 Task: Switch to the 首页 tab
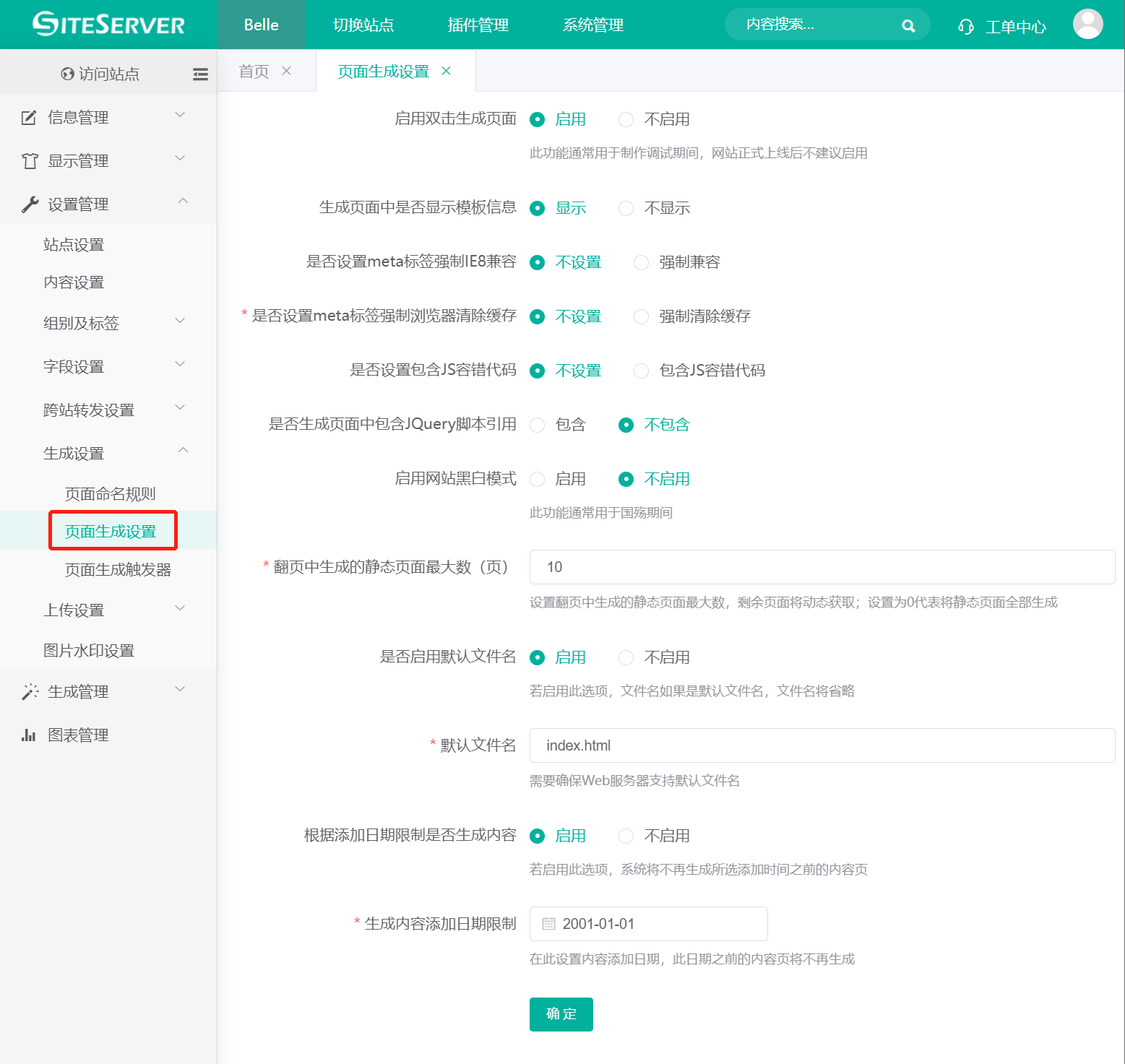click(x=253, y=70)
